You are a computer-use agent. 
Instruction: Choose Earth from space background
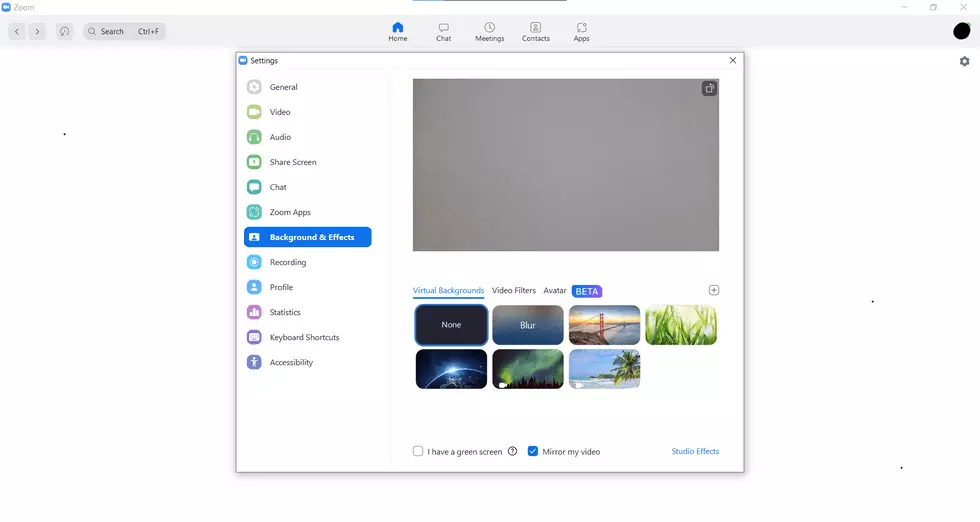[451, 369]
